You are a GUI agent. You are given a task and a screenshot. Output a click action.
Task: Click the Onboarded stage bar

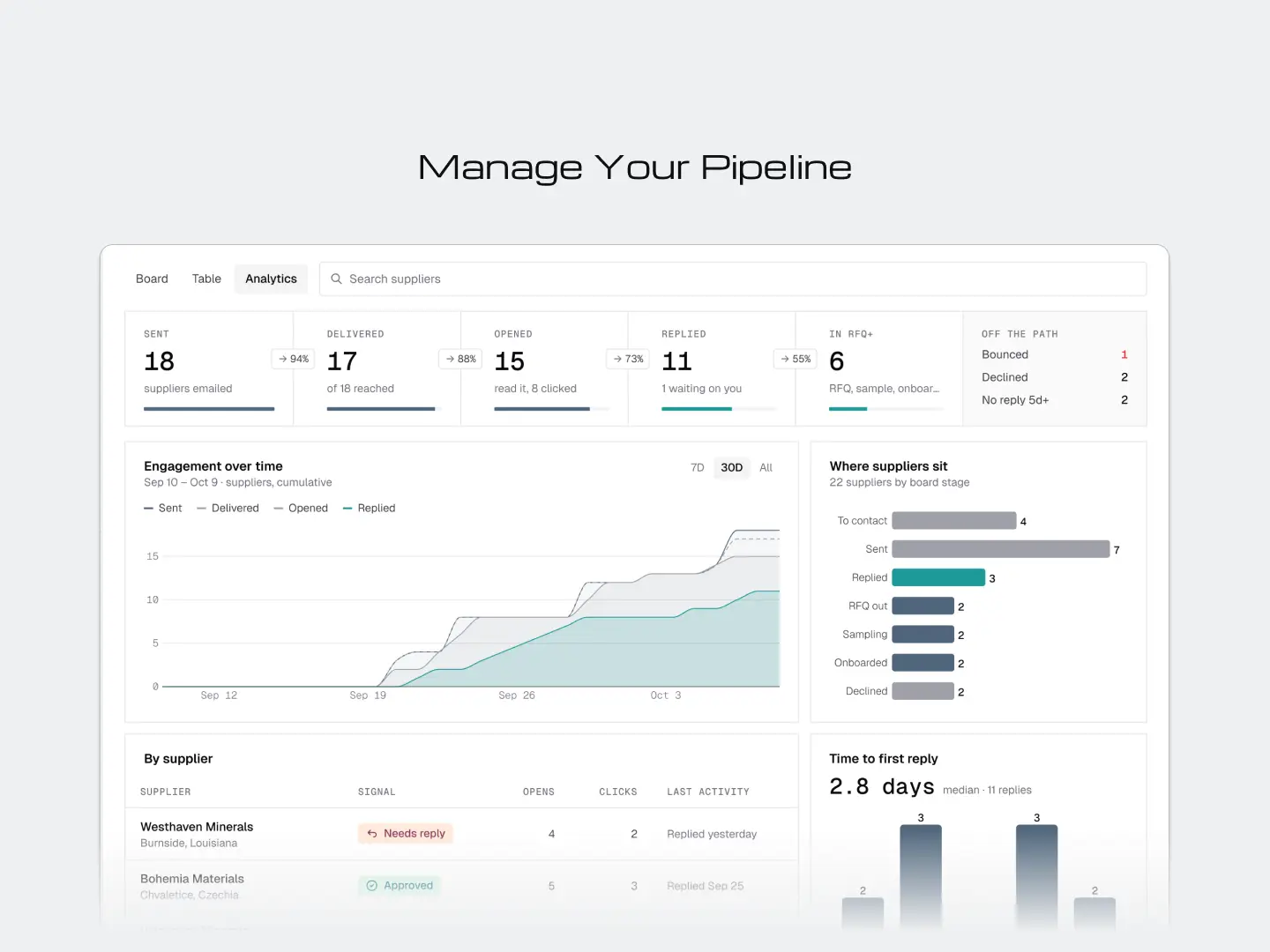pyautogui.click(x=923, y=663)
